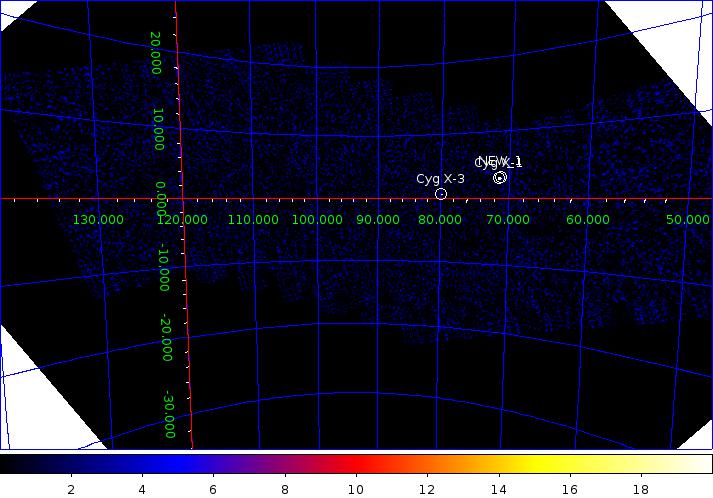Click the 20.000 latitude axis label
Viewport: 713px width, 498px height.
156,53
